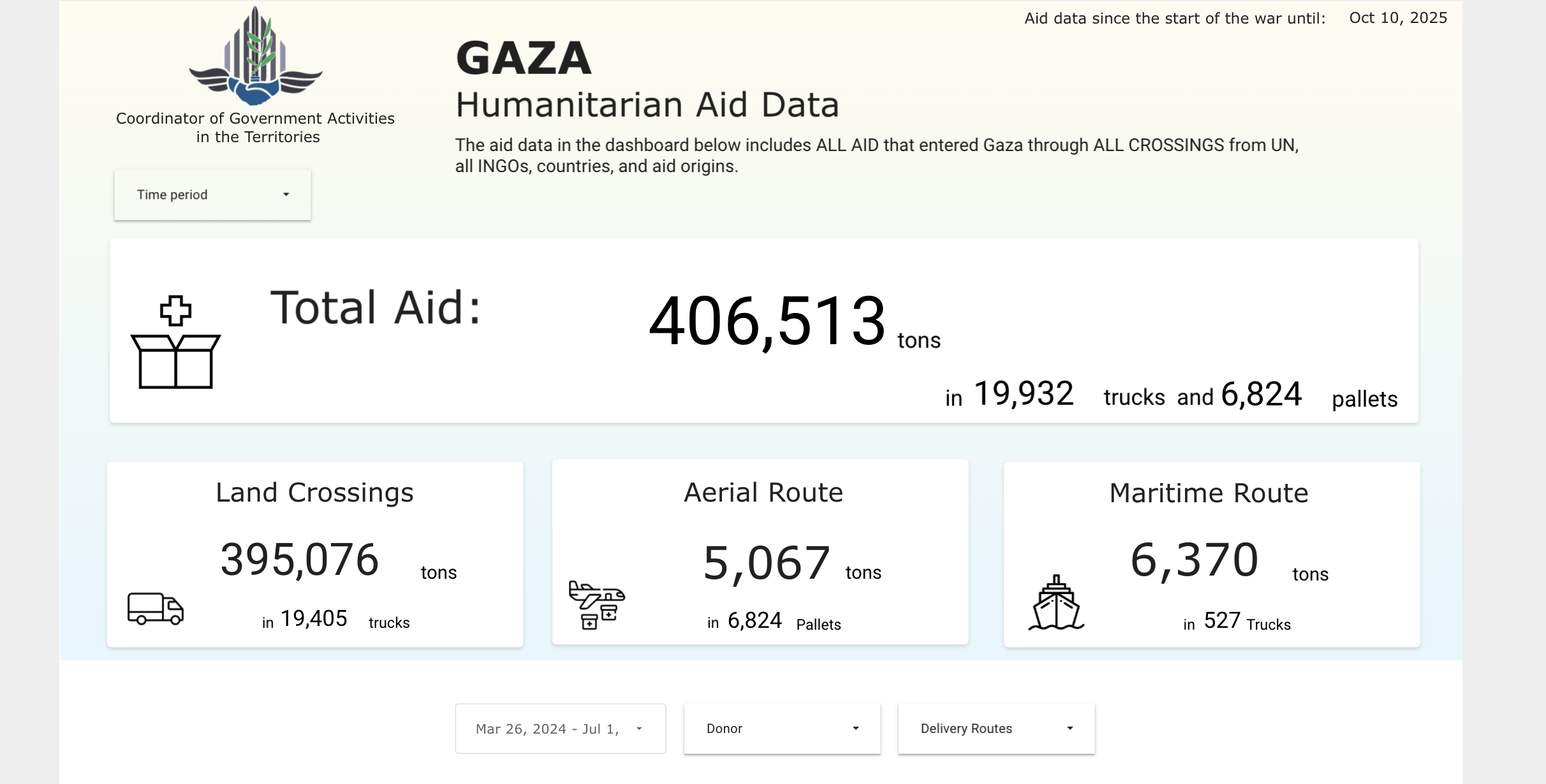Select the Aerial Route card heading
The height and width of the screenshot is (784, 1546).
pos(763,493)
